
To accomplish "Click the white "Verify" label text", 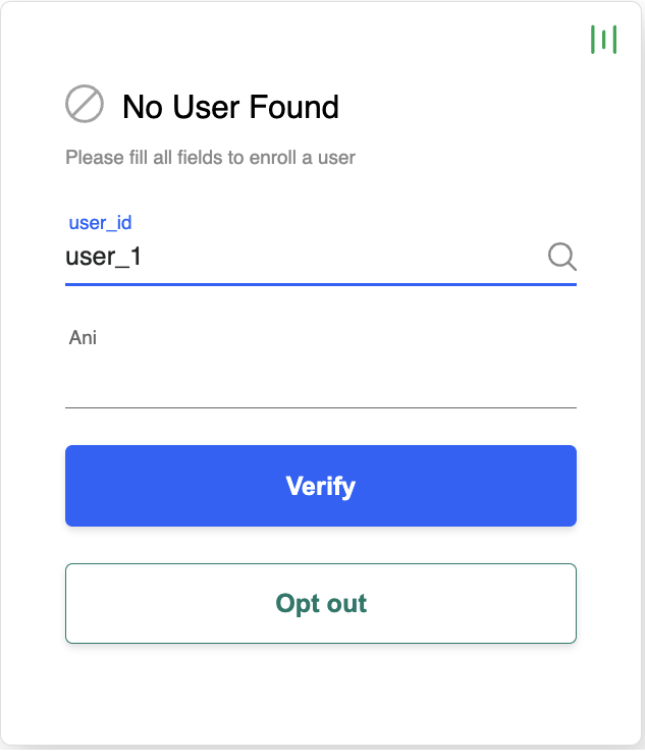I will [321, 486].
